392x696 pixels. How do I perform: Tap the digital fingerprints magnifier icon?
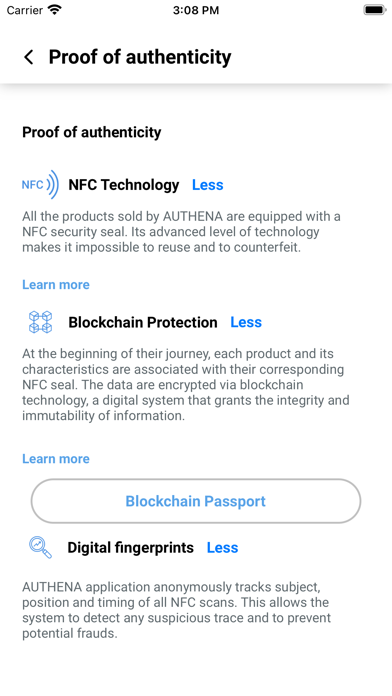click(x=40, y=547)
